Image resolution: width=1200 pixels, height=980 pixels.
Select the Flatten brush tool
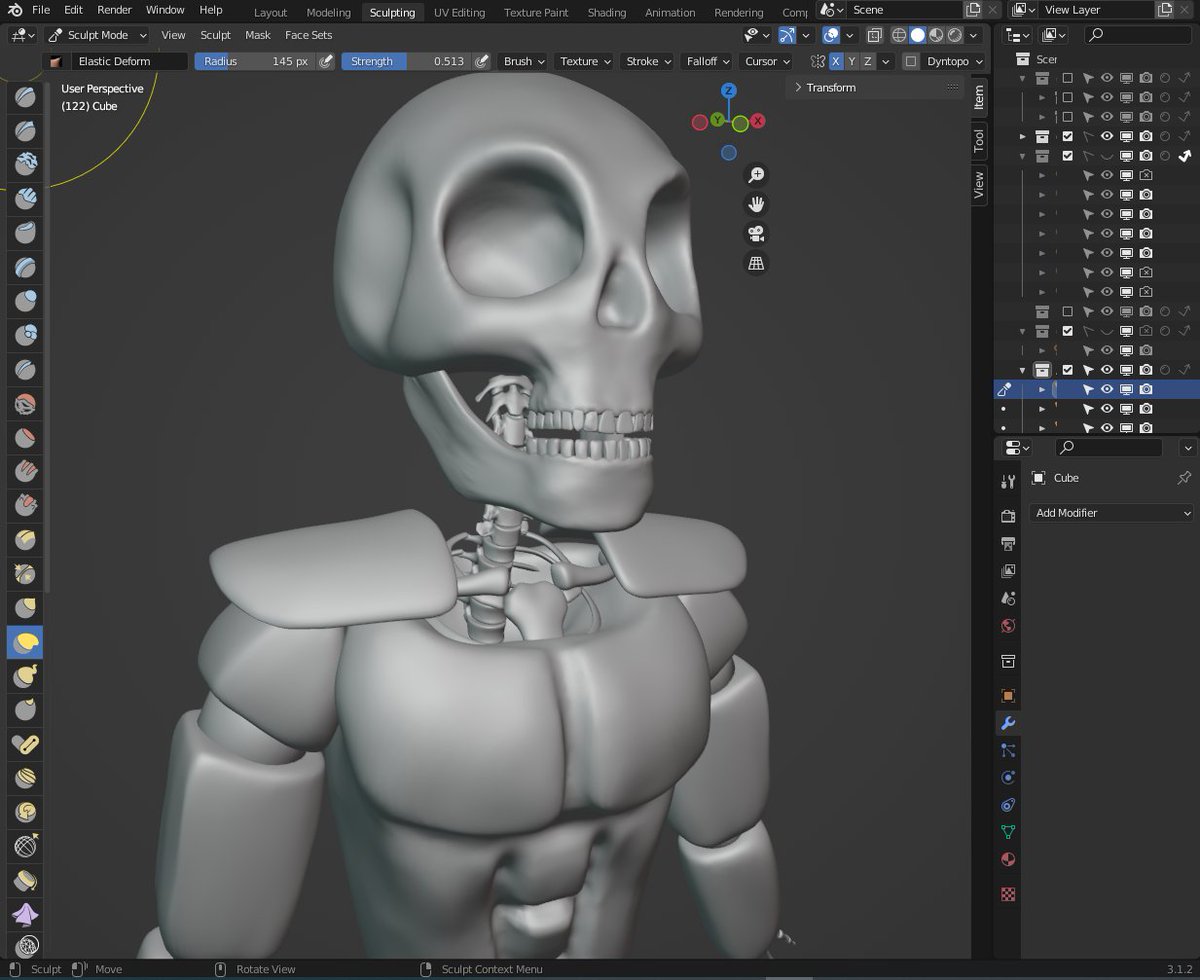click(25, 438)
